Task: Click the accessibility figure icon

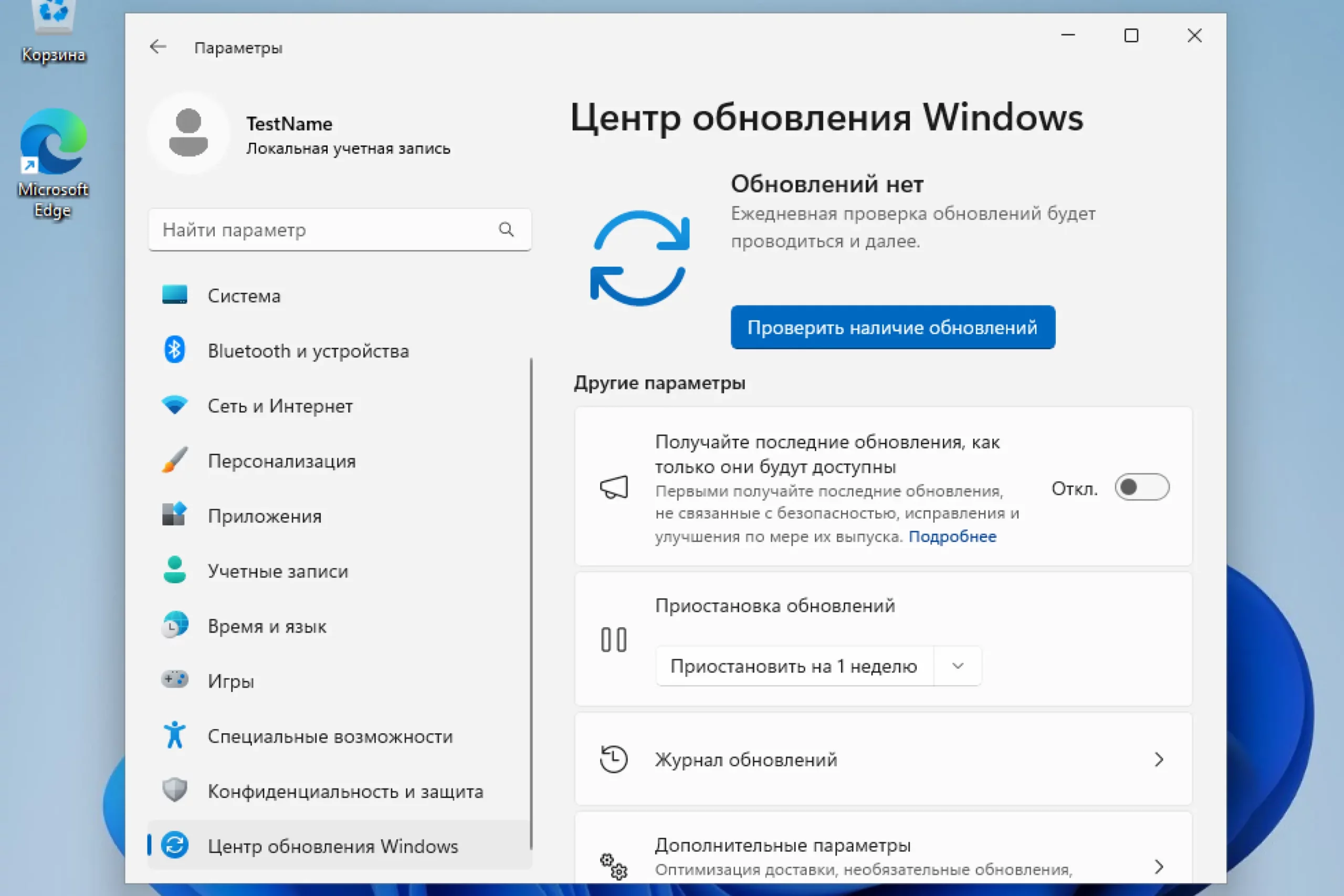Action: (x=174, y=735)
